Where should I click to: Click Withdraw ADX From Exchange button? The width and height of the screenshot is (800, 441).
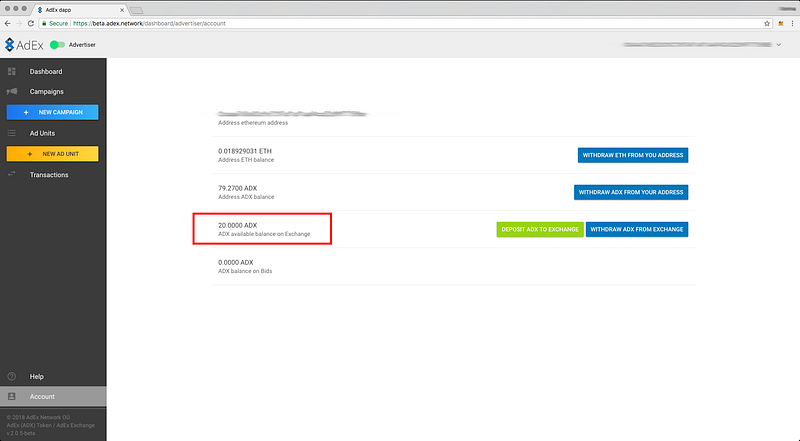(x=637, y=229)
